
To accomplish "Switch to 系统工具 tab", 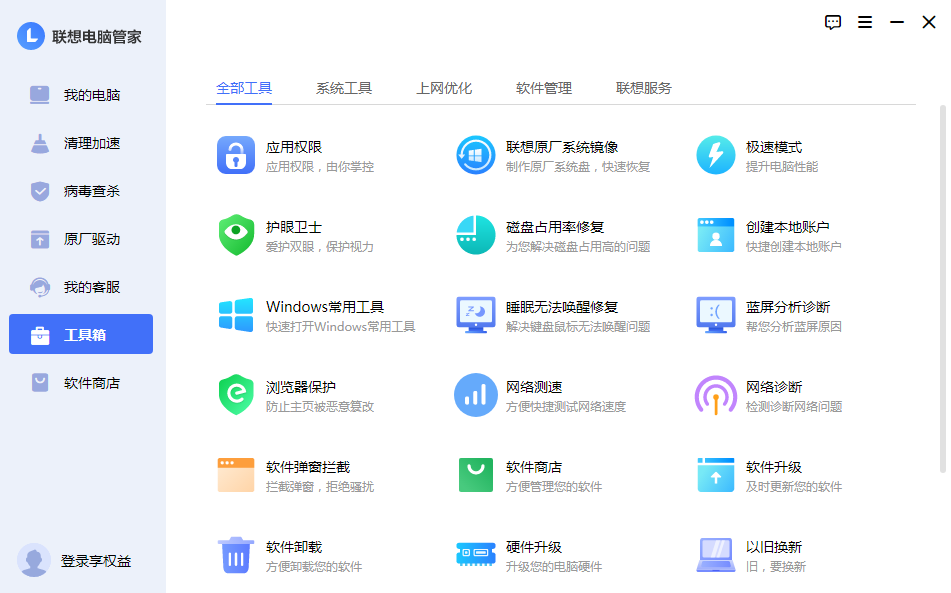I will (x=344, y=89).
